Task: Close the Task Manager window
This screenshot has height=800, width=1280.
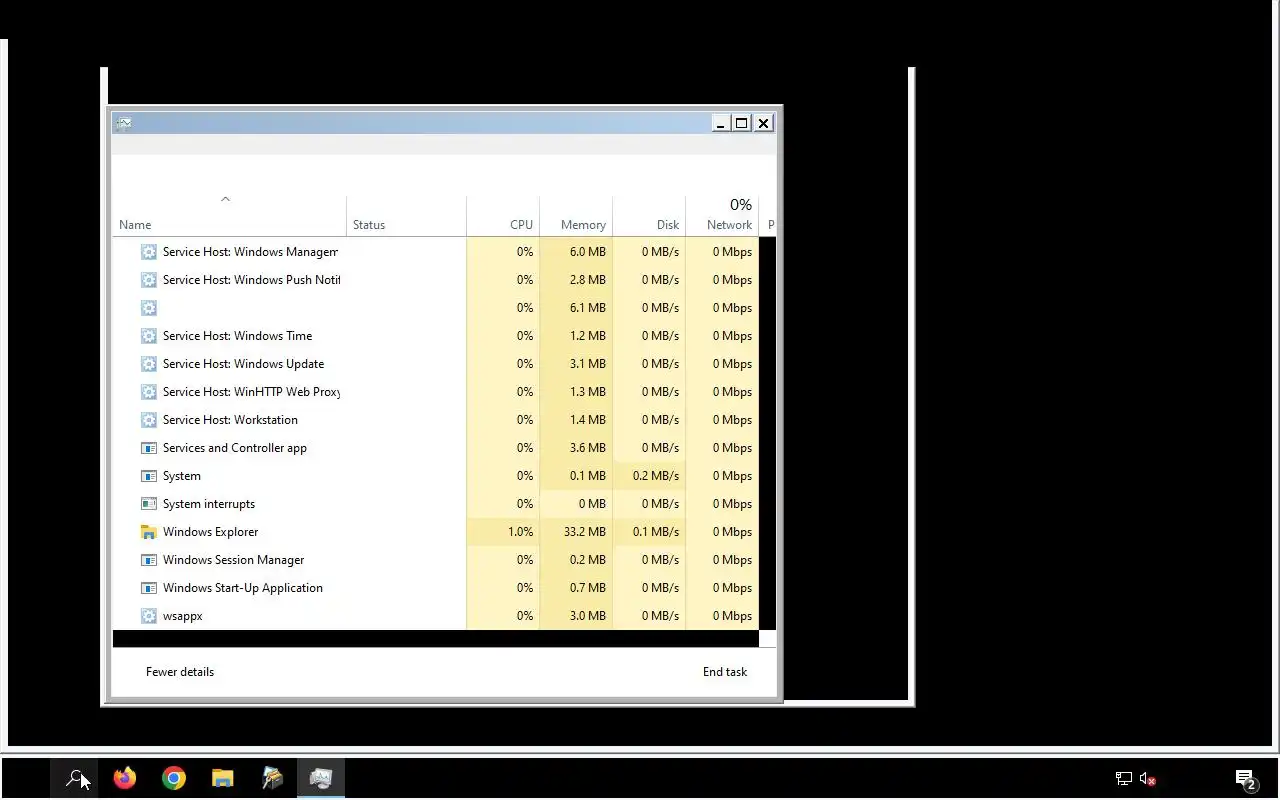Action: click(763, 123)
